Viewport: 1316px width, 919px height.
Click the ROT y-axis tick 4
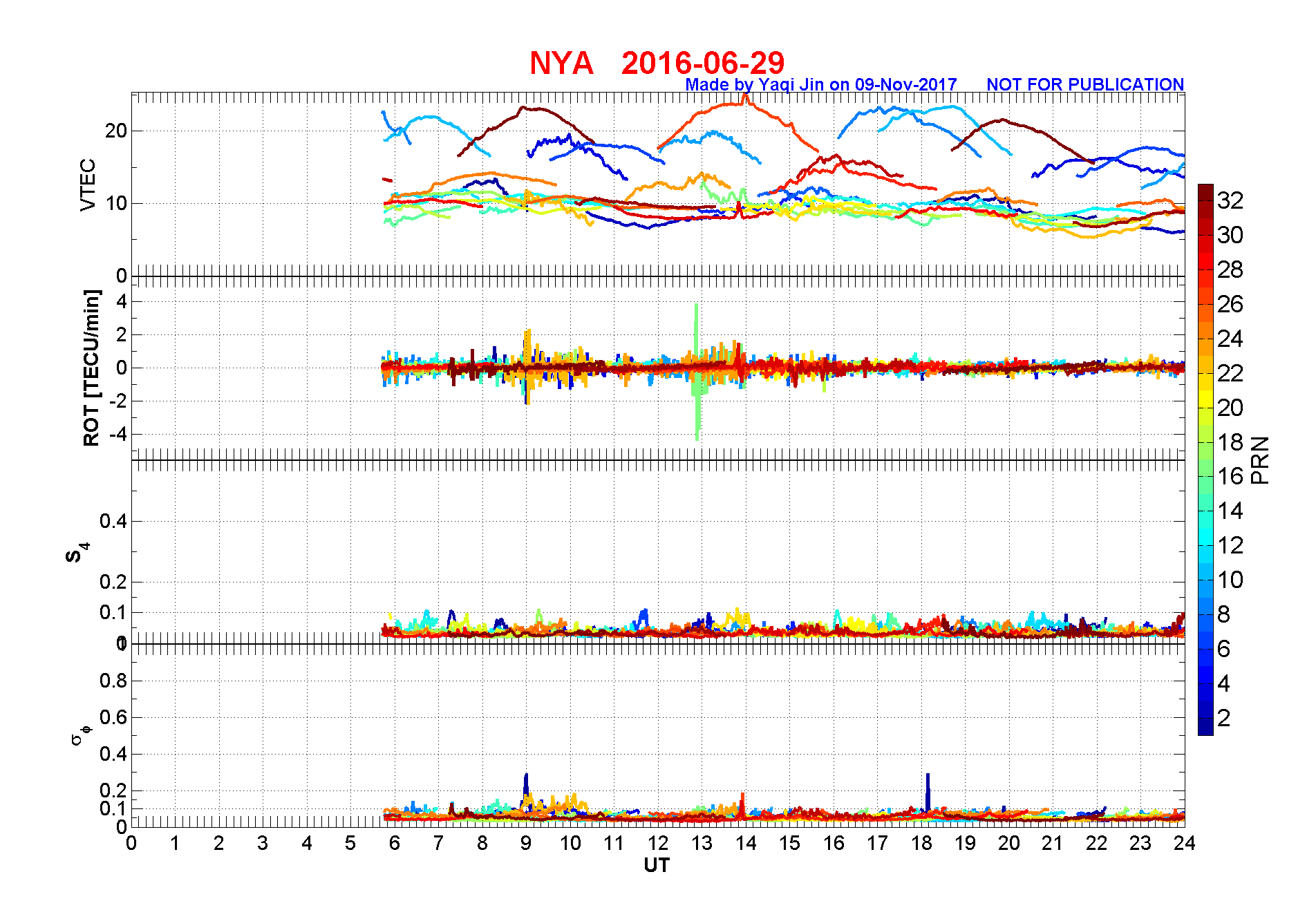click(x=122, y=301)
